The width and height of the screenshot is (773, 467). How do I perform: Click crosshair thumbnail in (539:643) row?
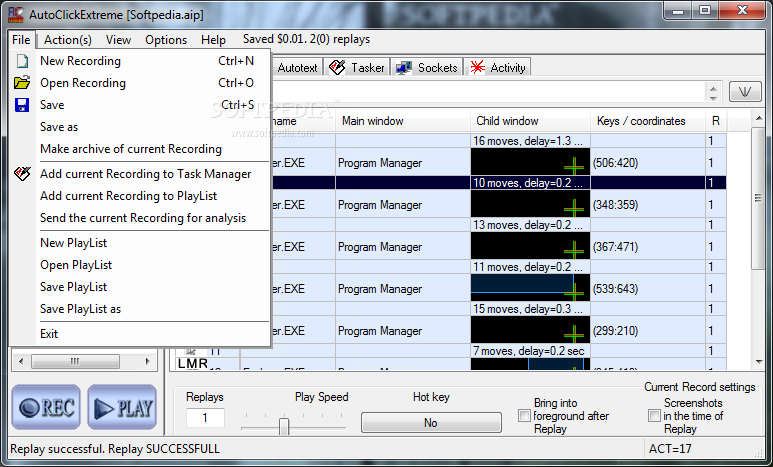point(530,288)
